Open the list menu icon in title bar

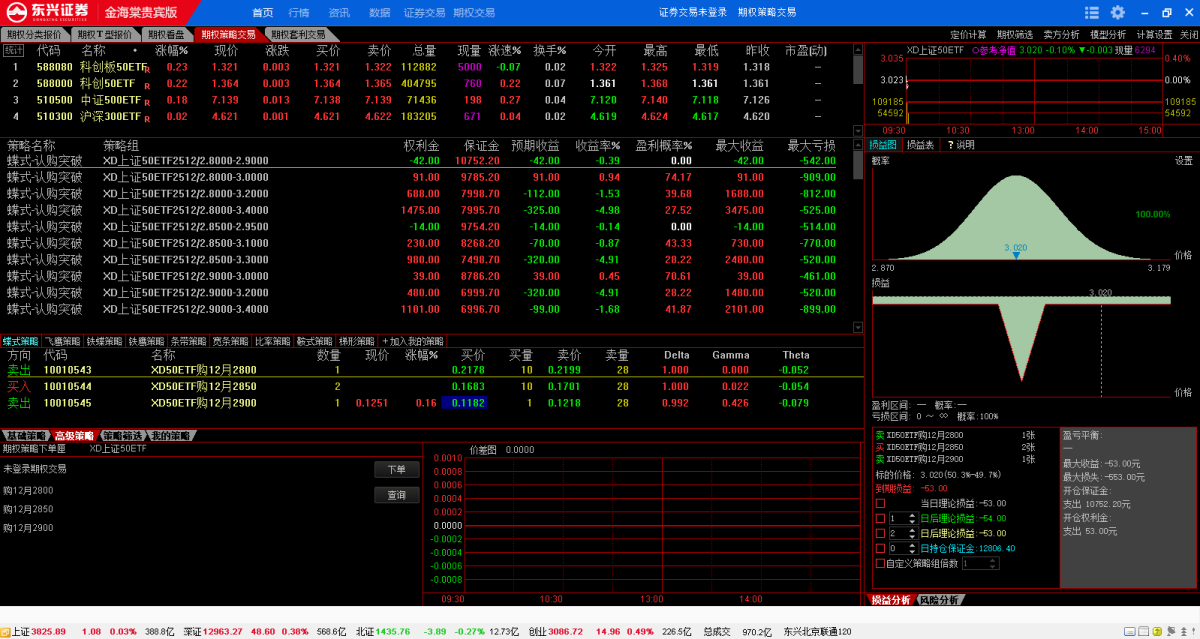(1093, 12)
